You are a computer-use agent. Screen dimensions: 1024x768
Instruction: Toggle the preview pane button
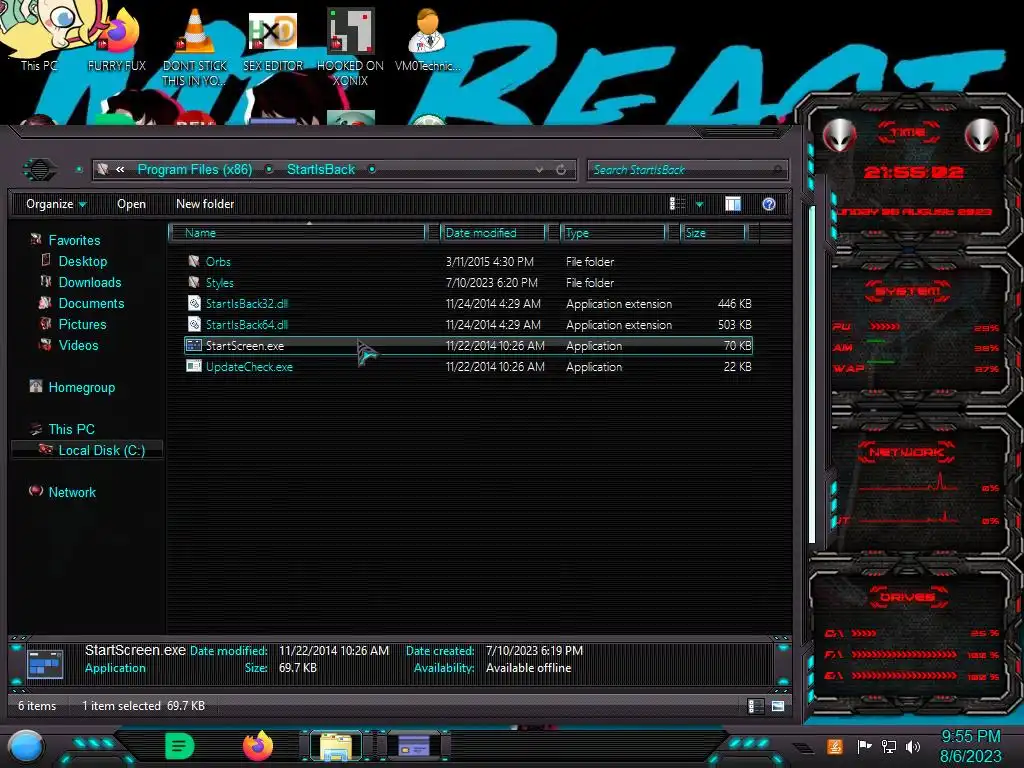pyautogui.click(x=733, y=204)
